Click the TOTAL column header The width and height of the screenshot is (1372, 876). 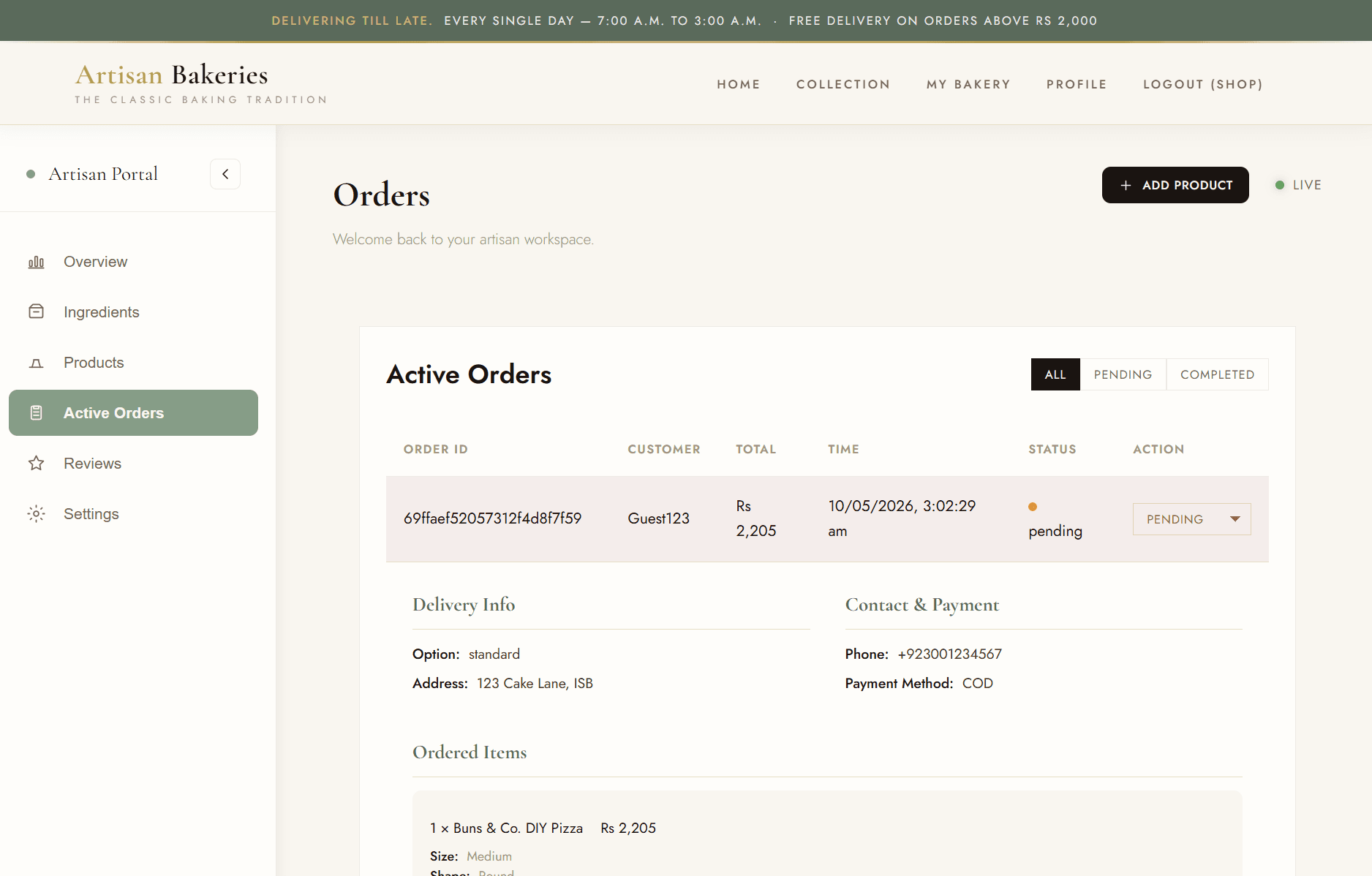tap(755, 449)
